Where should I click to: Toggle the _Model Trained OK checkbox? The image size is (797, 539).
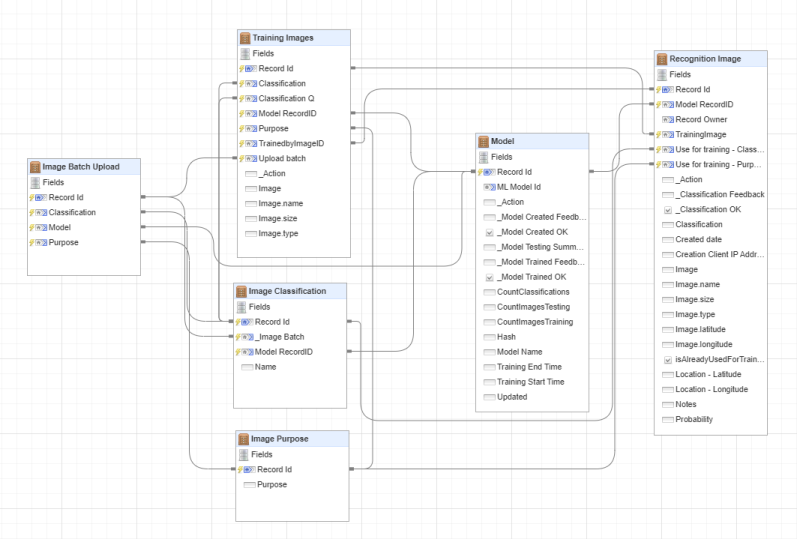(489, 277)
